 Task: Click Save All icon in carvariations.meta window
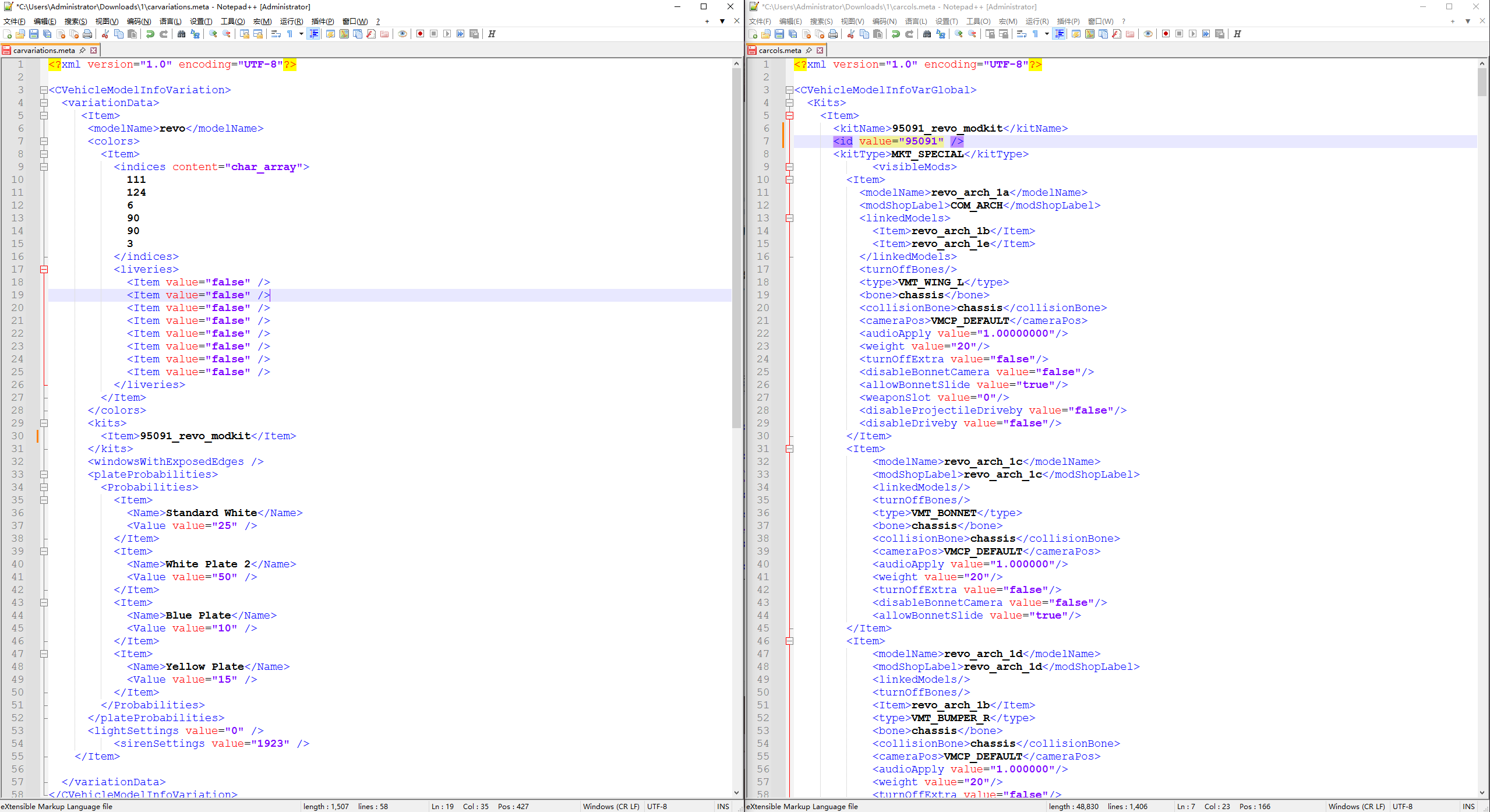click(47, 34)
